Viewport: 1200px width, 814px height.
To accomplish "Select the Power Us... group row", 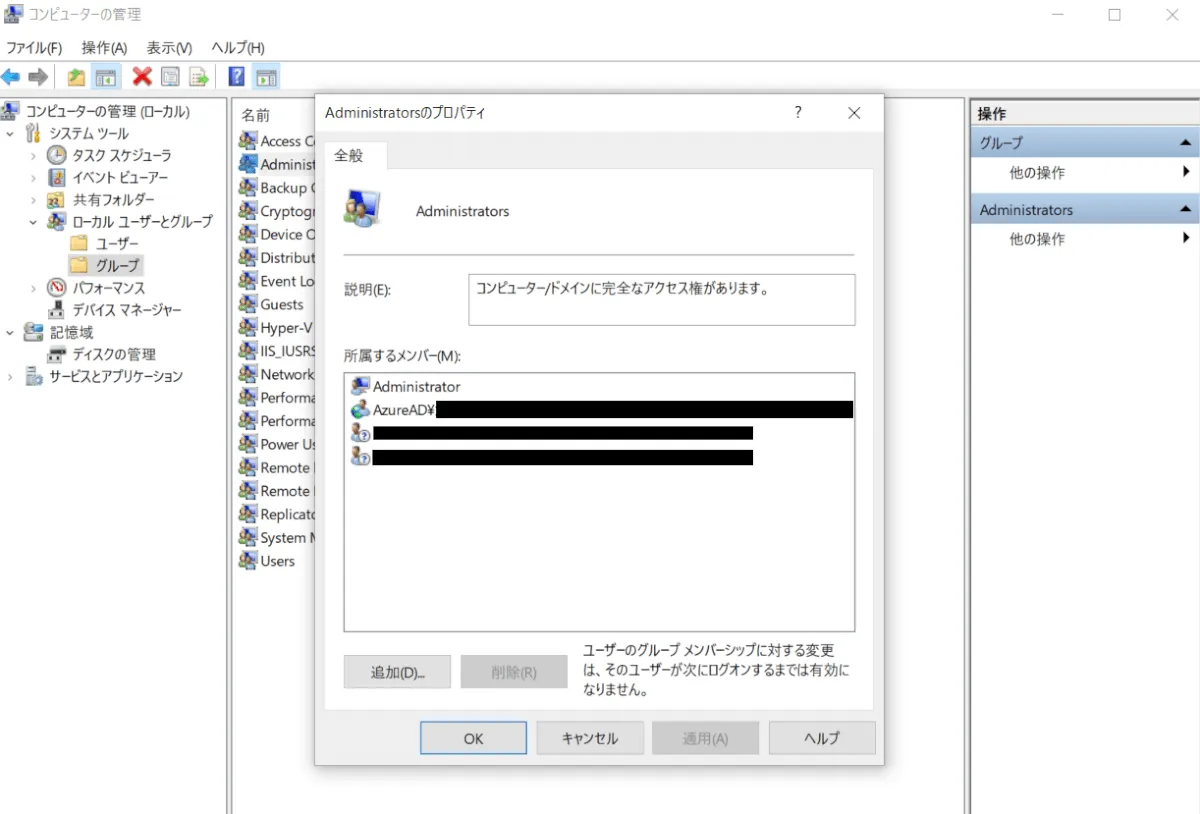I will click(276, 444).
